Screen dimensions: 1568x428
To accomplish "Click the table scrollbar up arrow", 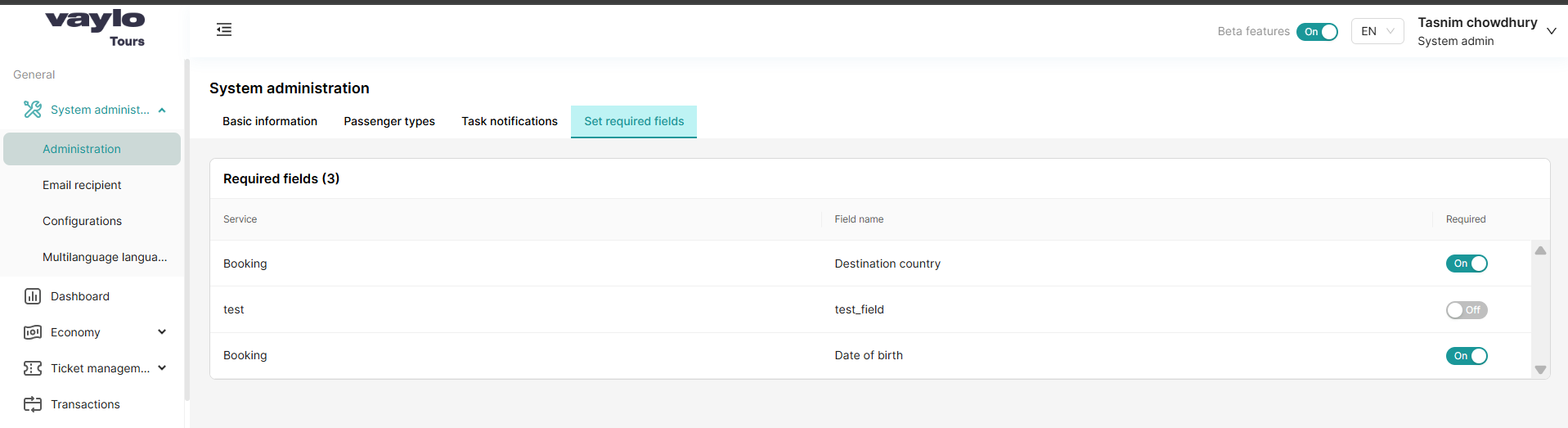I will coord(1540,250).
